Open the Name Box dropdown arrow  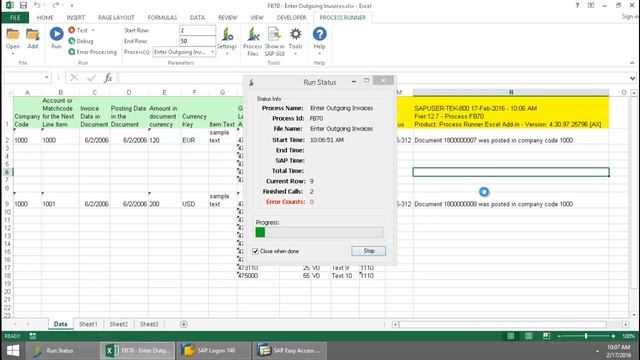pyautogui.click(x=47, y=78)
